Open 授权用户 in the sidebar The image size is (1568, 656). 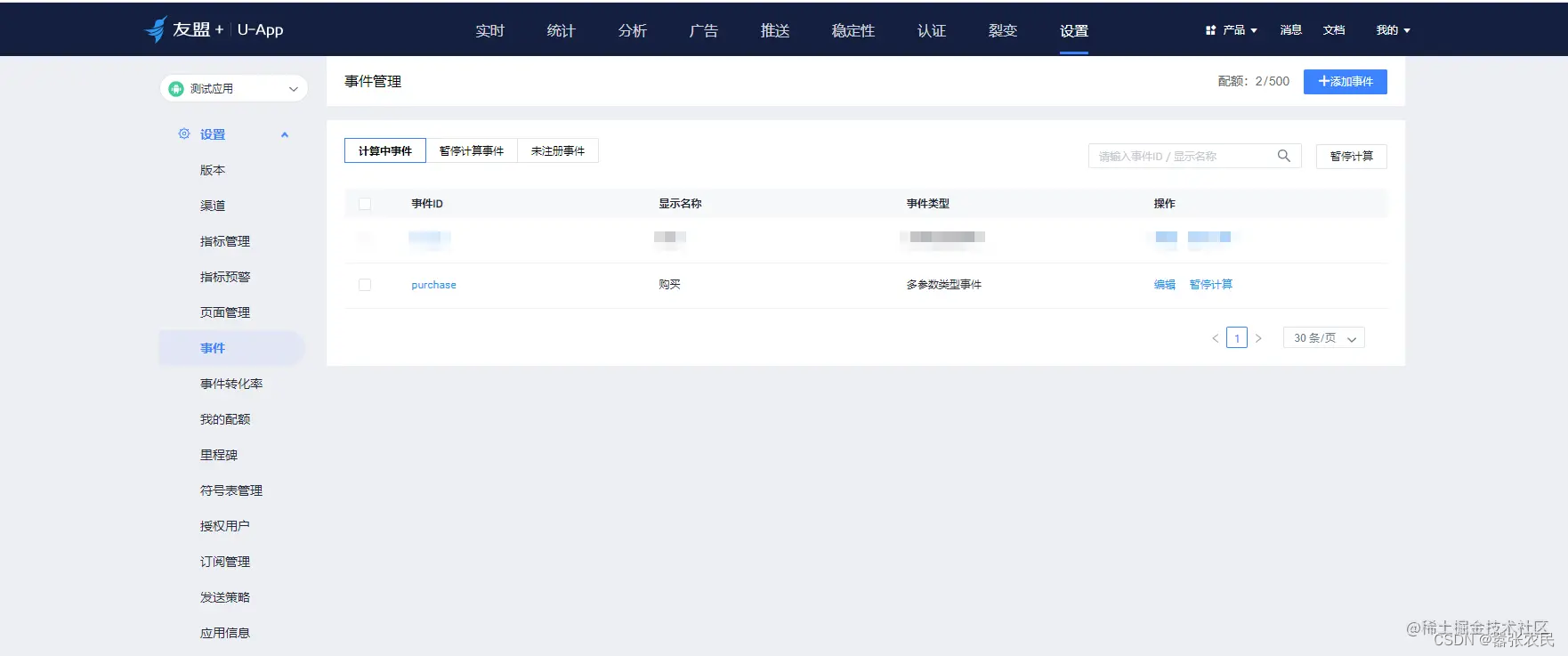pos(225,526)
